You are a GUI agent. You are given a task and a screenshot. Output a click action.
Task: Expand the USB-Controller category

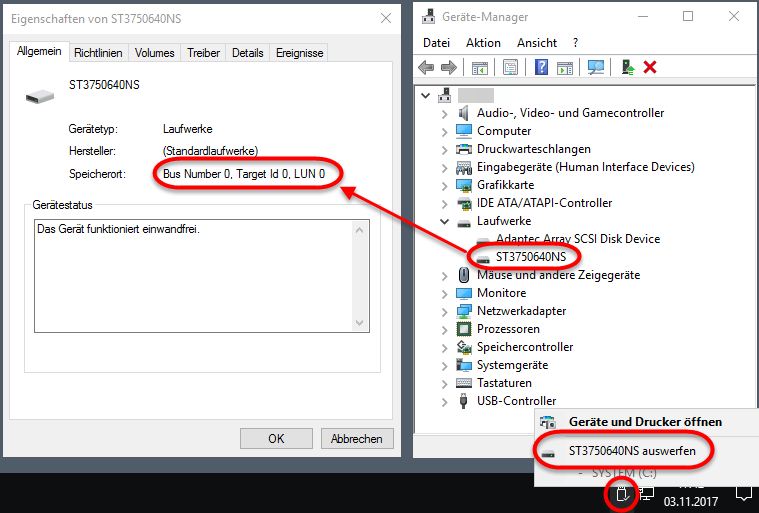coord(445,401)
